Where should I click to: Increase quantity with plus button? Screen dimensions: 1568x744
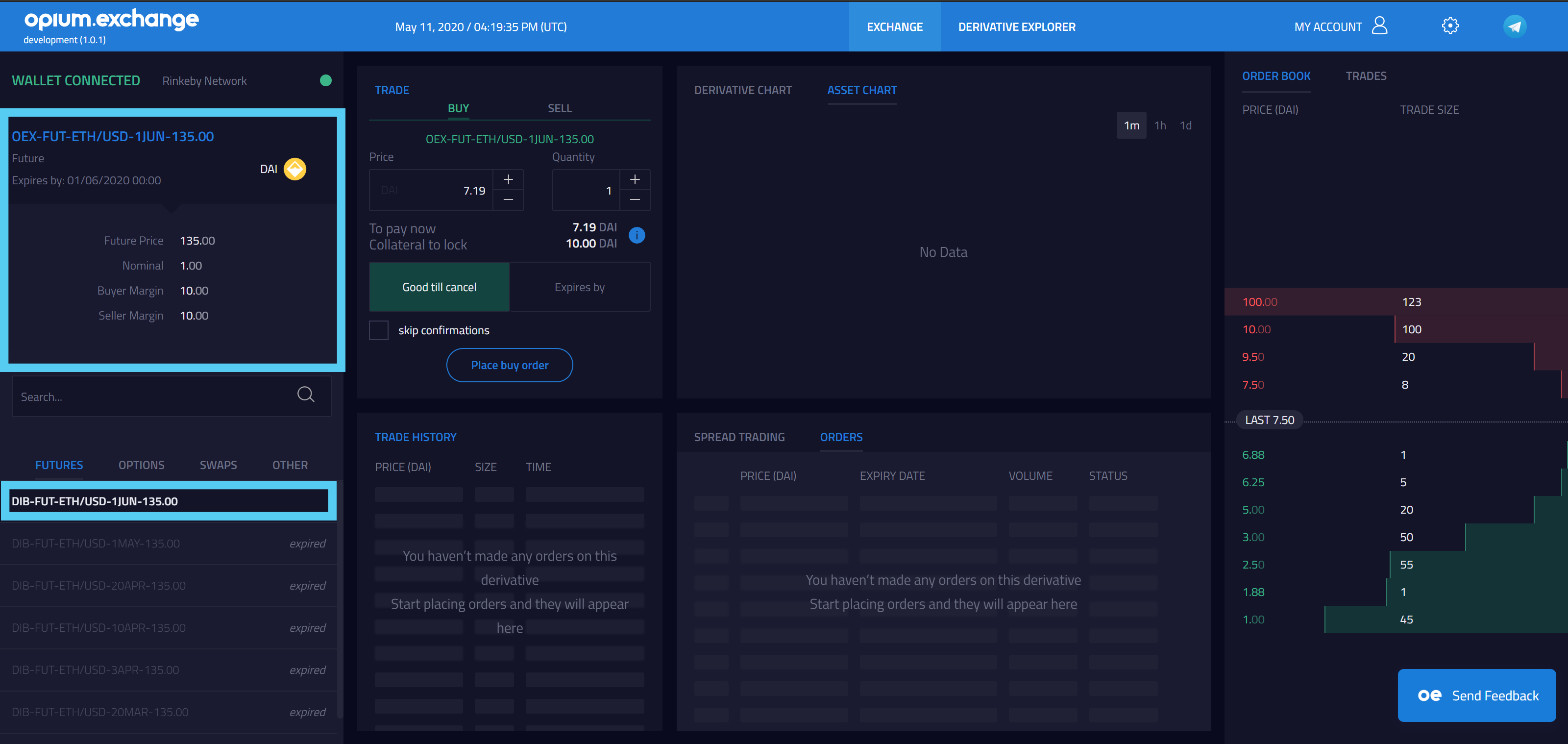635,179
